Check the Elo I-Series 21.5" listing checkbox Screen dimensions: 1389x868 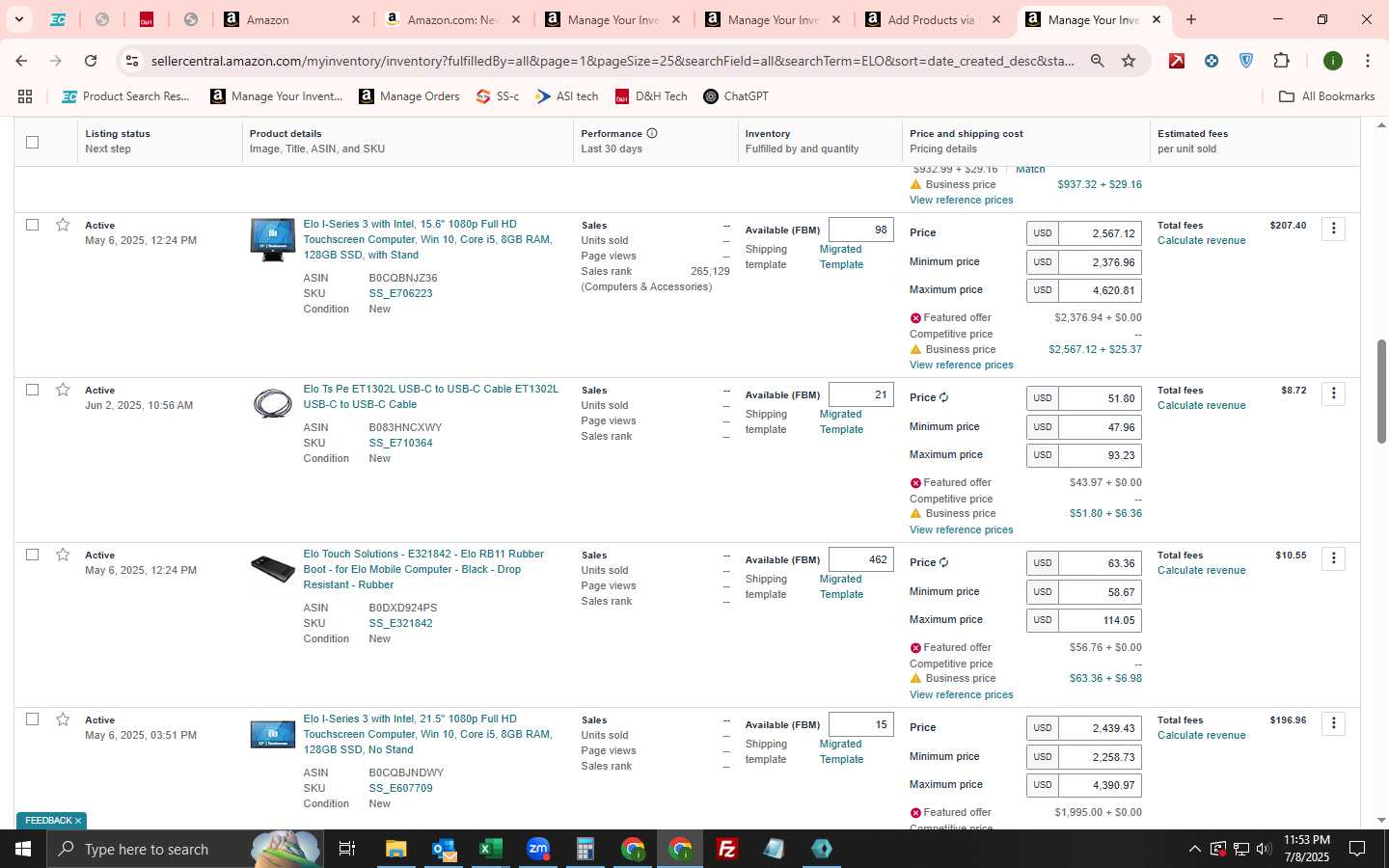pos(32,719)
